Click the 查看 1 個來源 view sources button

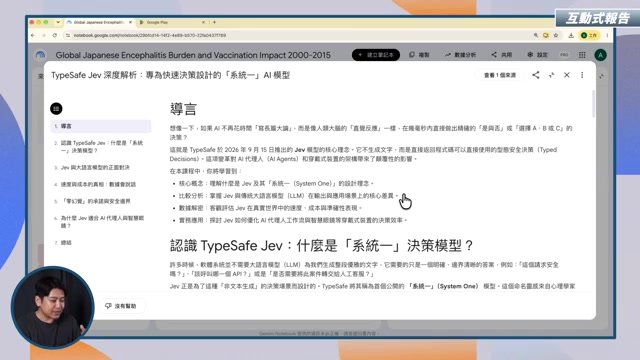(x=500, y=75)
